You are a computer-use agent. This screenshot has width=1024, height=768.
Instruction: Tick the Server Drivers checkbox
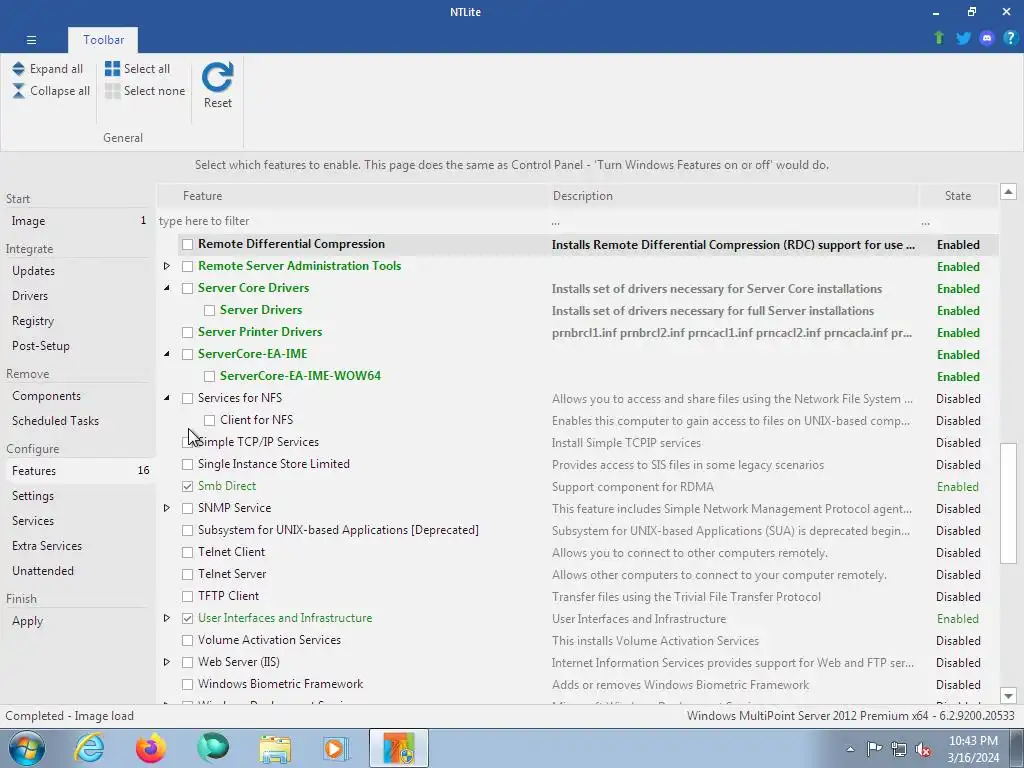tap(209, 310)
